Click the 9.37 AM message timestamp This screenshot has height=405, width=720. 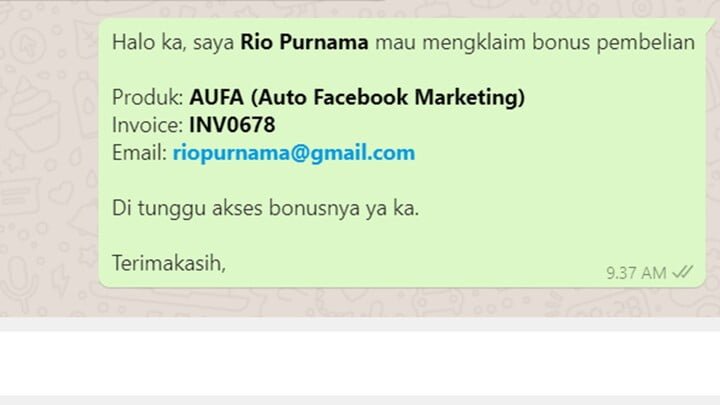click(636, 273)
